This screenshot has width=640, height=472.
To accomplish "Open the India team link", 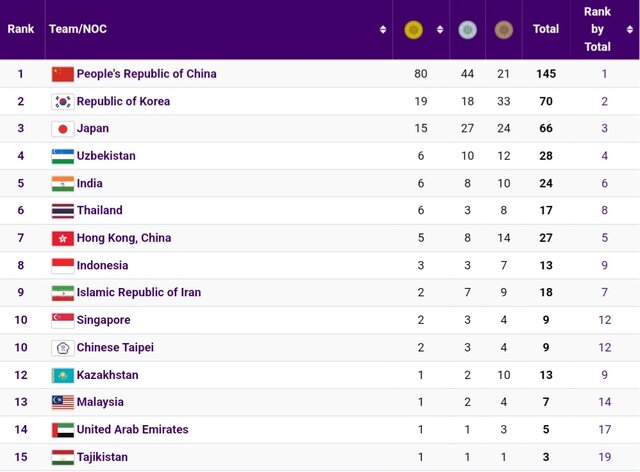I will pyautogui.click(x=90, y=184).
